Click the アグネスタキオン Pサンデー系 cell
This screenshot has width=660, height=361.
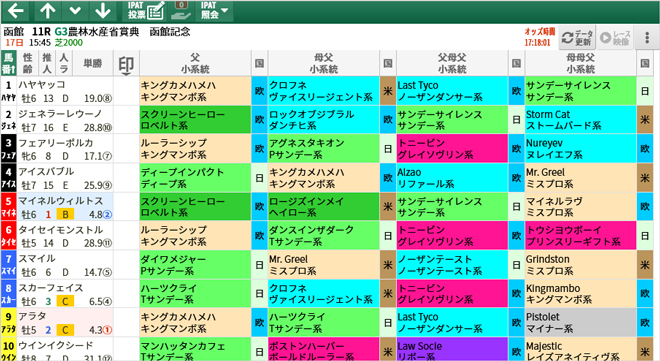click(324, 149)
